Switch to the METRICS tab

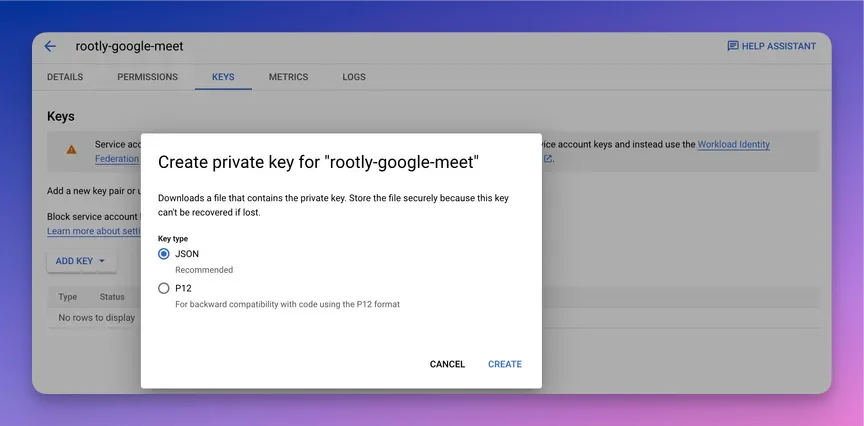coord(288,77)
